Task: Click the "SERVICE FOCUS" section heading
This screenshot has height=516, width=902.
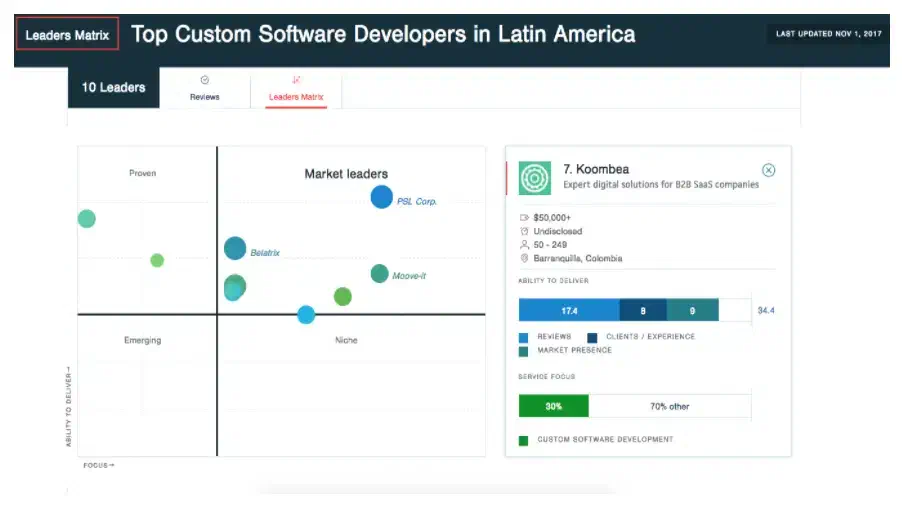Action: [546, 377]
